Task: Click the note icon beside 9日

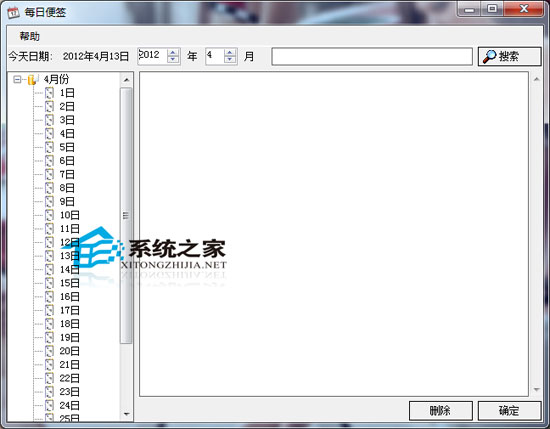Action: [x=49, y=202]
